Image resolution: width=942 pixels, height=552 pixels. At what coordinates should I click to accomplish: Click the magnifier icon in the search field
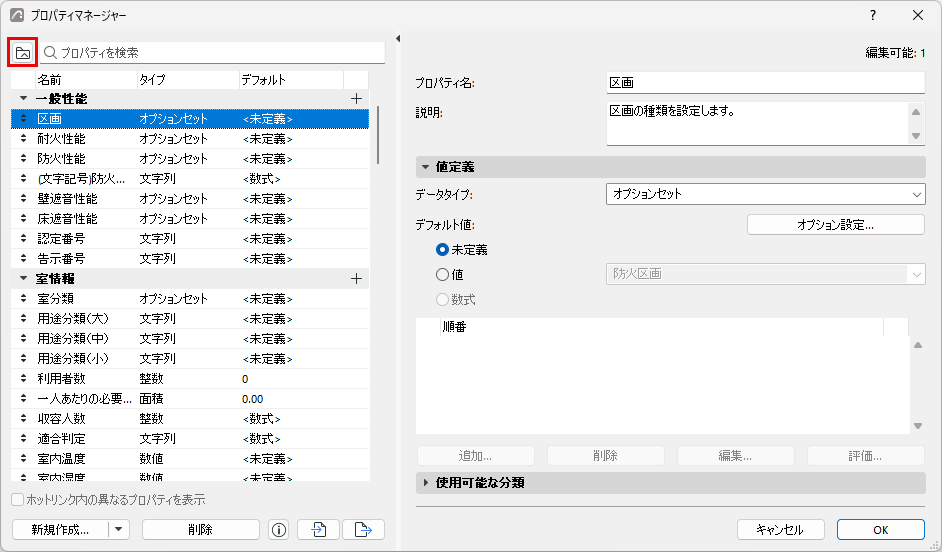[x=51, y=53]
